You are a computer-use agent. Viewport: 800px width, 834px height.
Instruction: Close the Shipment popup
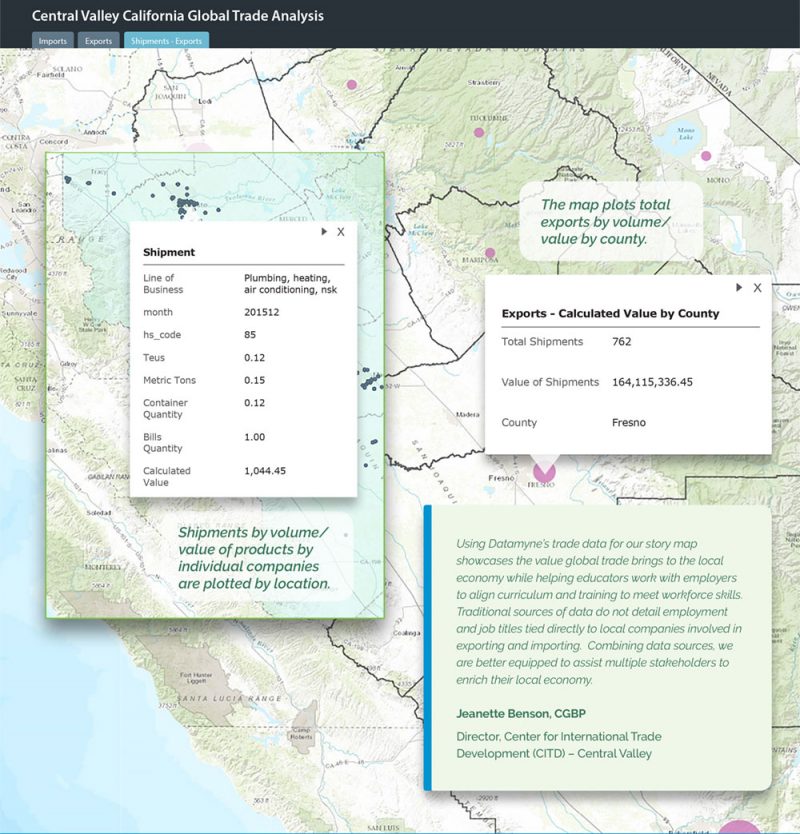coord(341,232)
